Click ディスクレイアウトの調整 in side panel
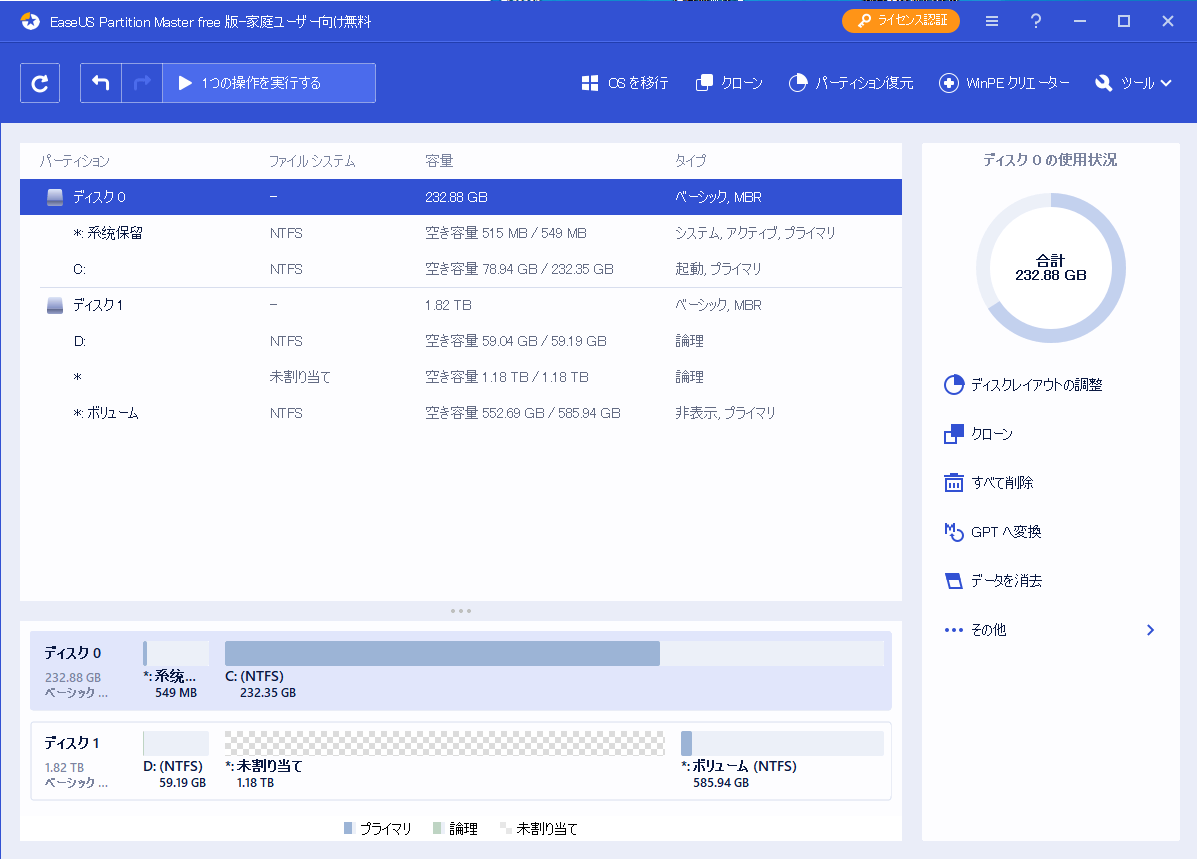 tap(1023, 385)
